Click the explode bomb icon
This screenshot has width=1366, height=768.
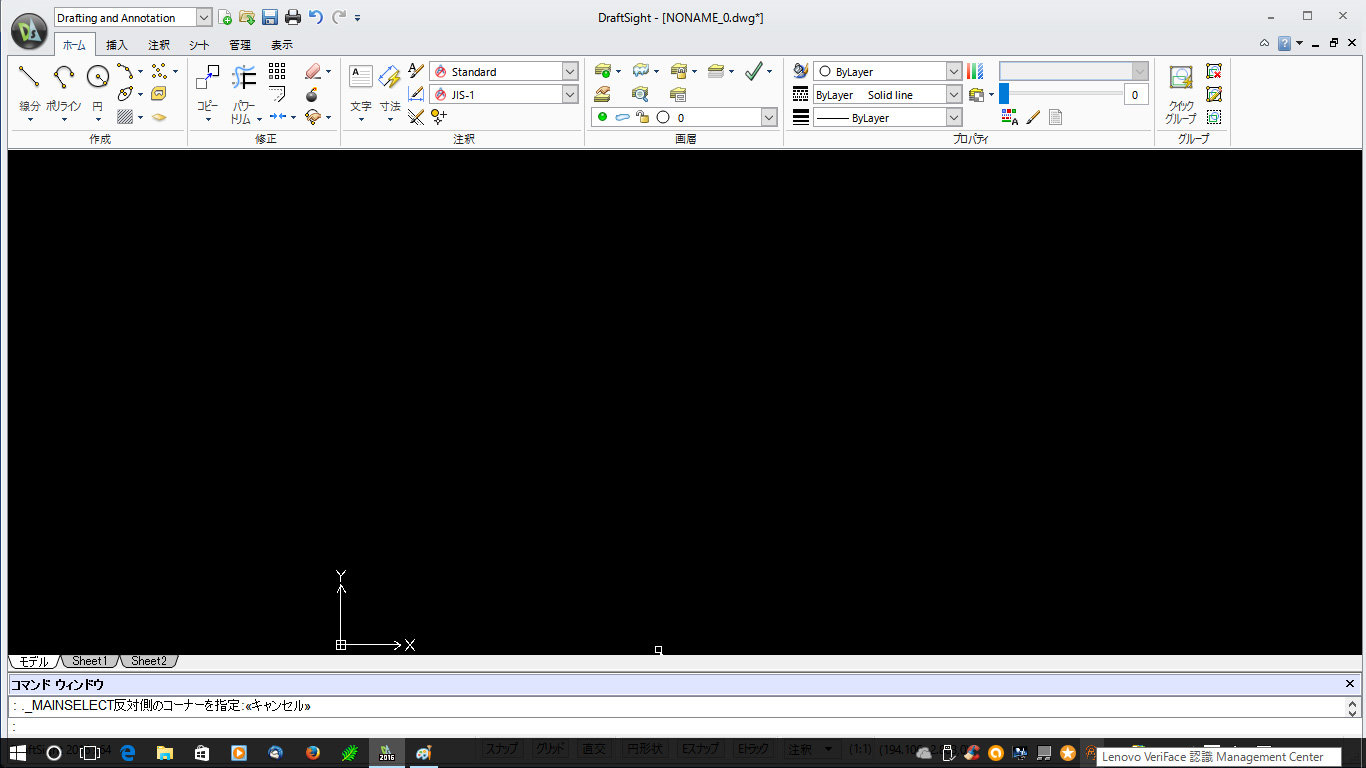pyautogui.click(x=312, y=94)
